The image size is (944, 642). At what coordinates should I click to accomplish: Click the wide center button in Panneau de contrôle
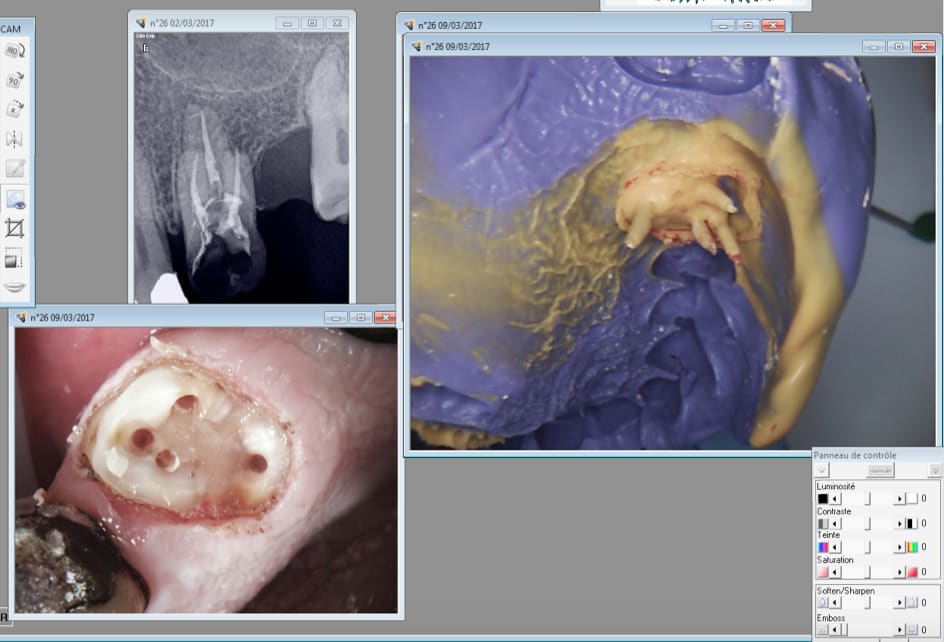coord(879,470)
